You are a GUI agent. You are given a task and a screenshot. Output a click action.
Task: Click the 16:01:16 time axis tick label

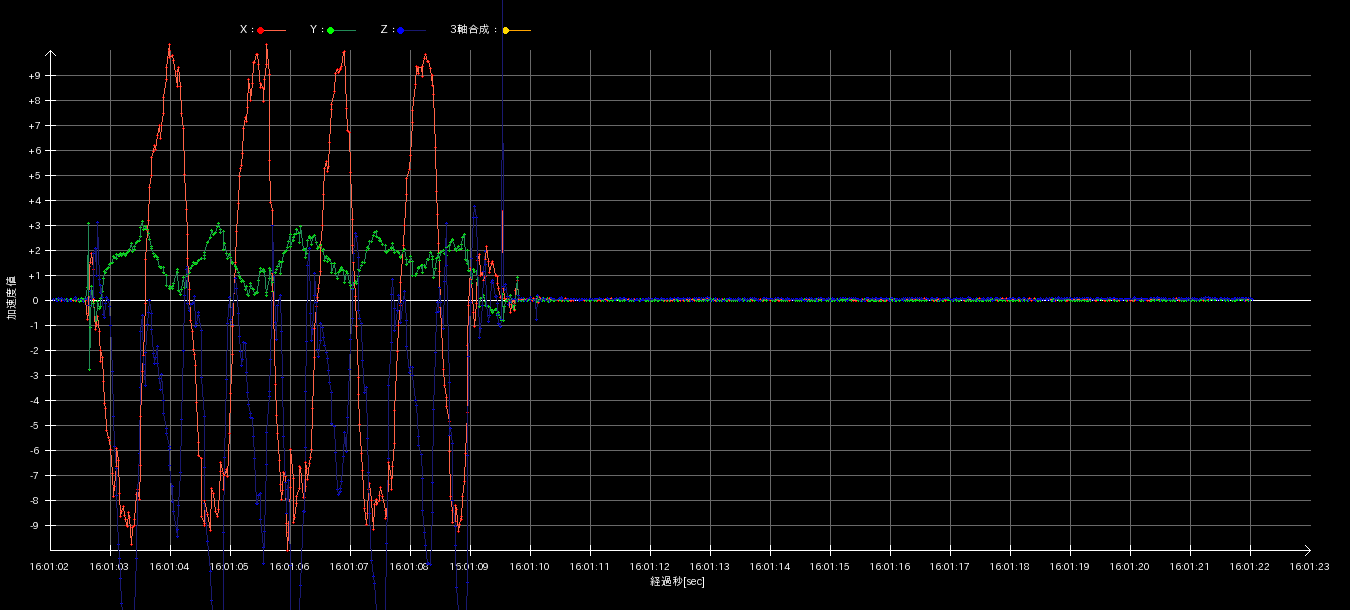(890, 566)
